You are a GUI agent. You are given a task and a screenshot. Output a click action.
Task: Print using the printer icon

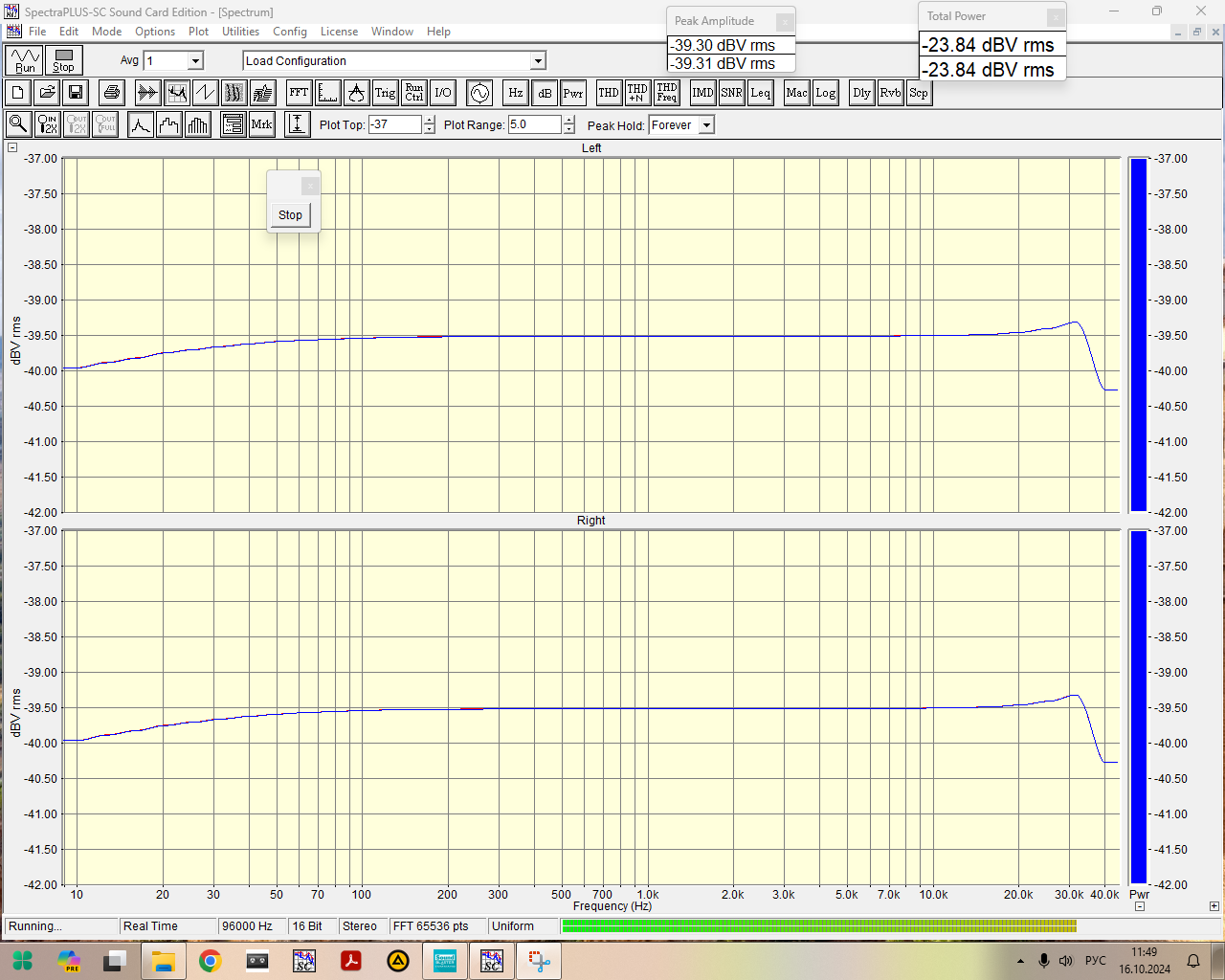tap(112, 93)
